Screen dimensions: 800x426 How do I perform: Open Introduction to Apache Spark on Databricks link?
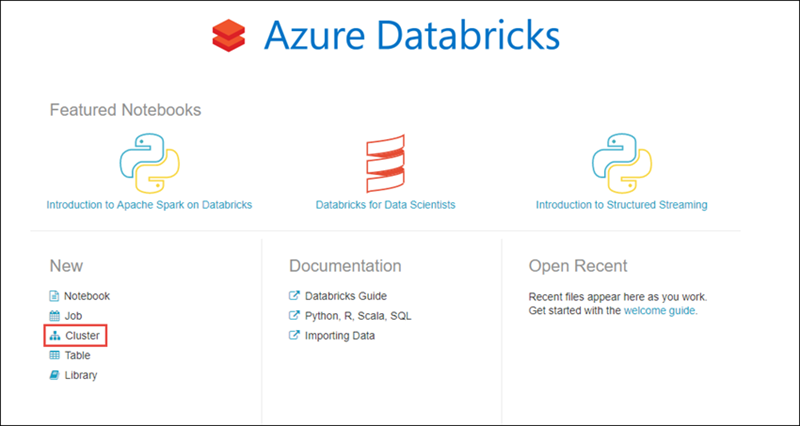pos(149,205)
